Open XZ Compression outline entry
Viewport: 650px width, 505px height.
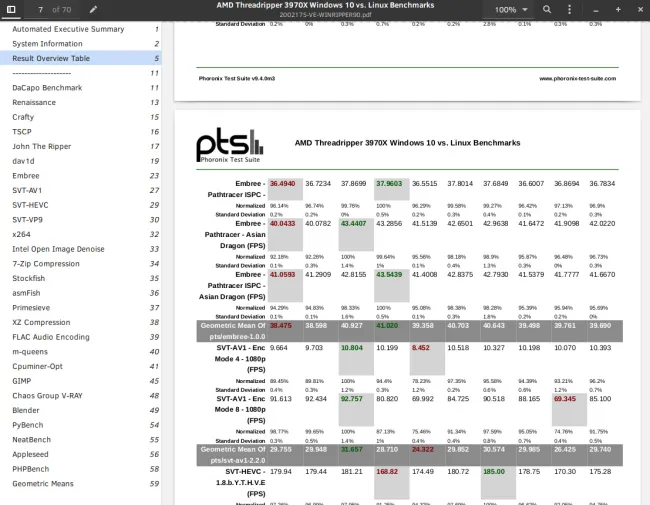point(80,322)
